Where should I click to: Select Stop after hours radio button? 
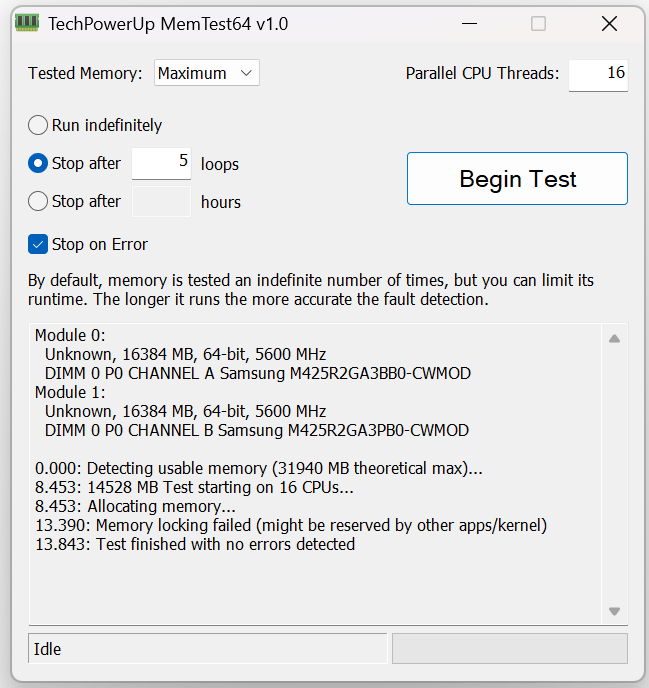[38, 201]
